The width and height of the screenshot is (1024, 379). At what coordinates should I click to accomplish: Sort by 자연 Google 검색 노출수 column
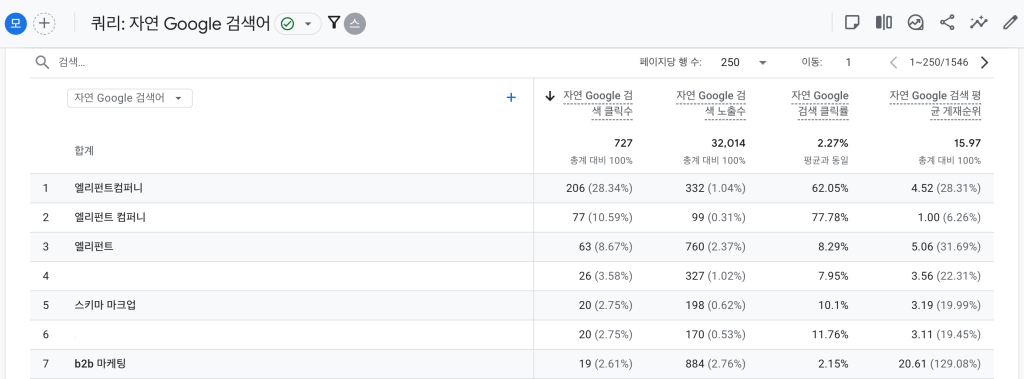(711, 103)
